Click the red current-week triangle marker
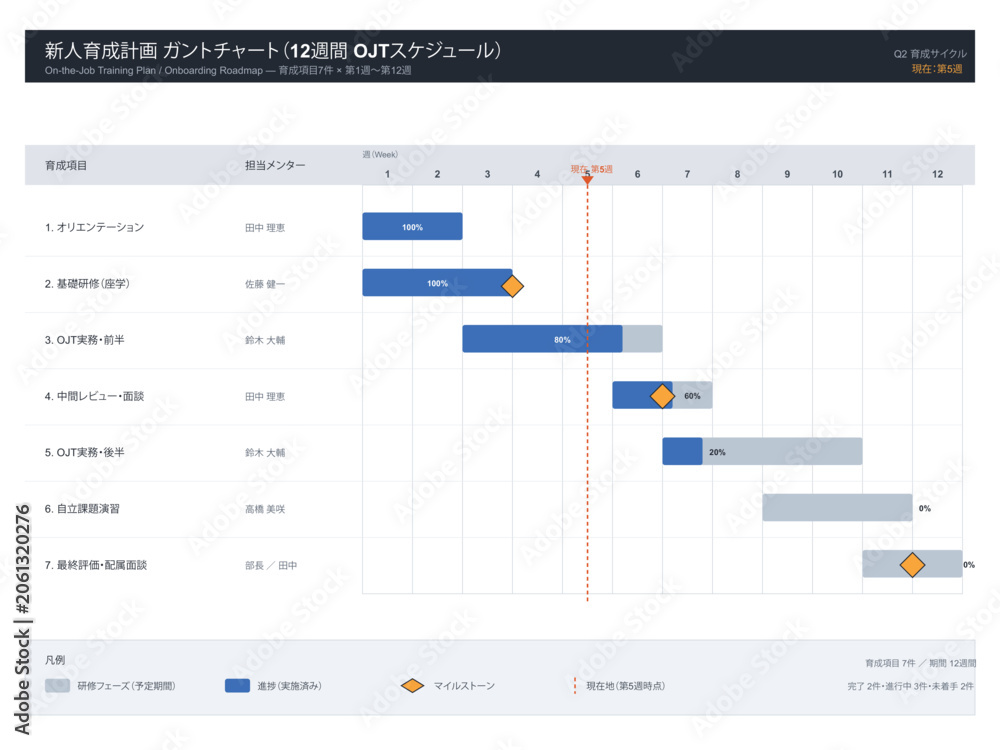This screenshot has height=750, width=1000. coord(587,180)
